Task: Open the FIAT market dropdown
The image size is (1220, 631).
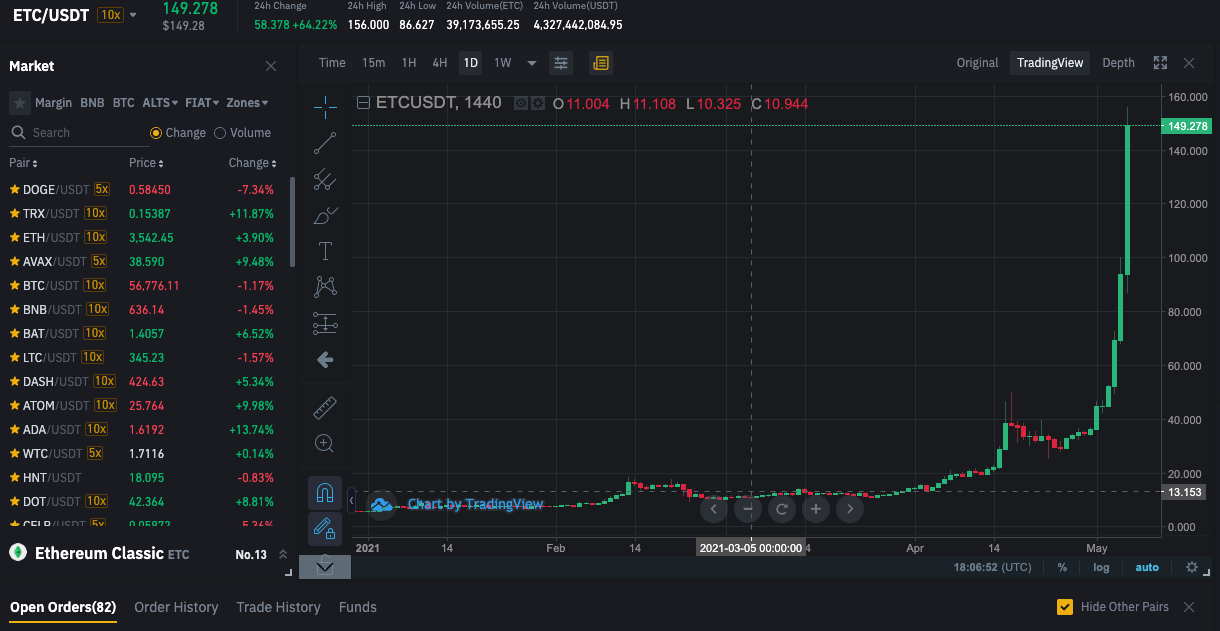Action: point(202,103)
